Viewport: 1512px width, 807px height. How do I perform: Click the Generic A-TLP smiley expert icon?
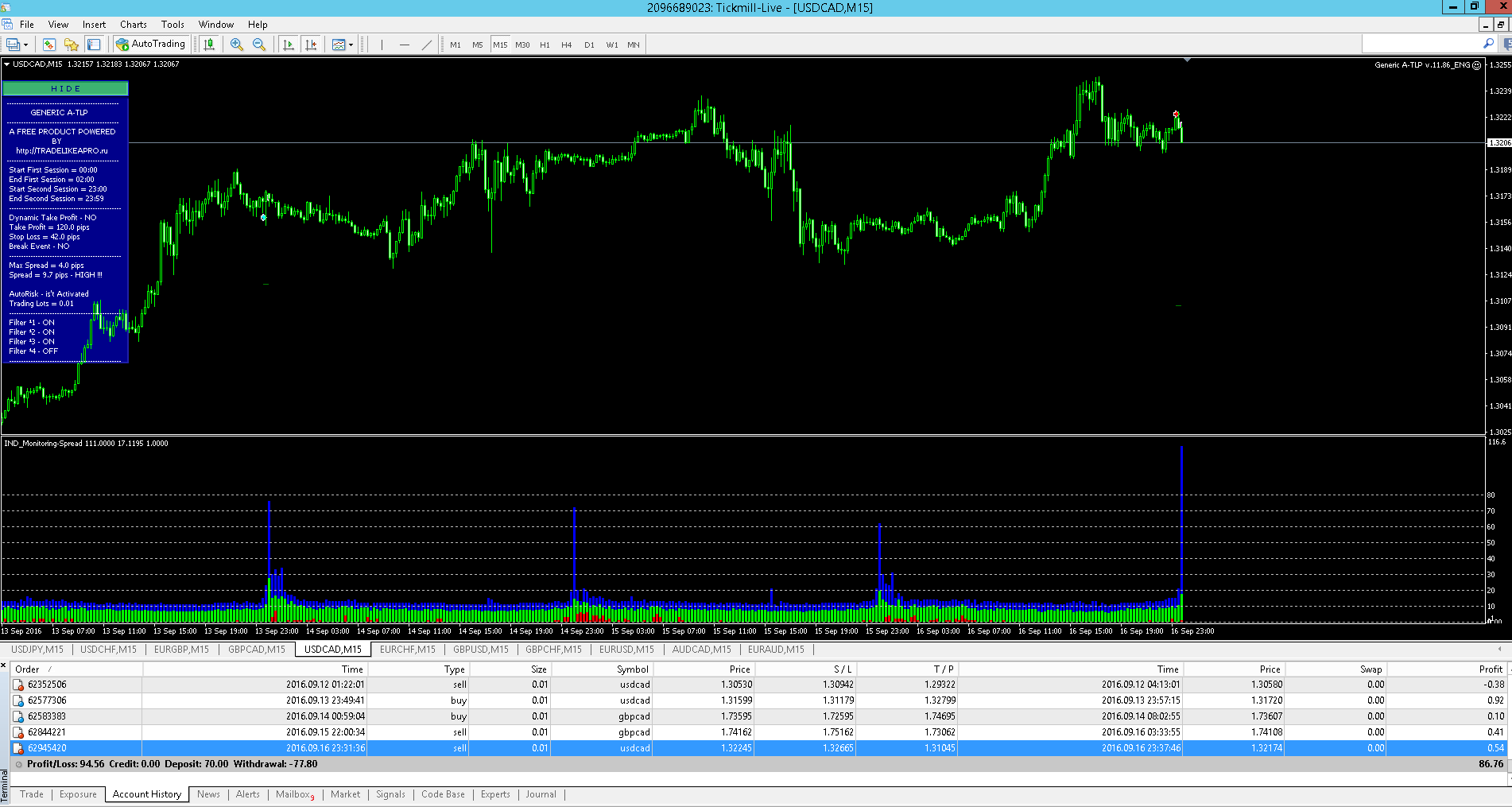[1476, 65]
